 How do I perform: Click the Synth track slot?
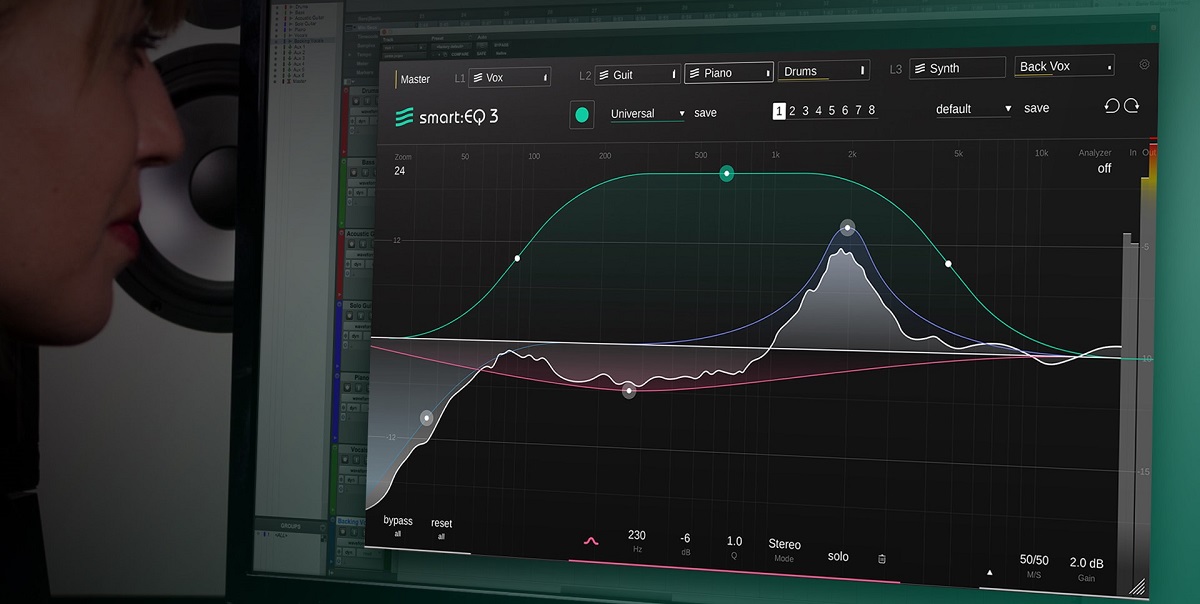[957, 68]
